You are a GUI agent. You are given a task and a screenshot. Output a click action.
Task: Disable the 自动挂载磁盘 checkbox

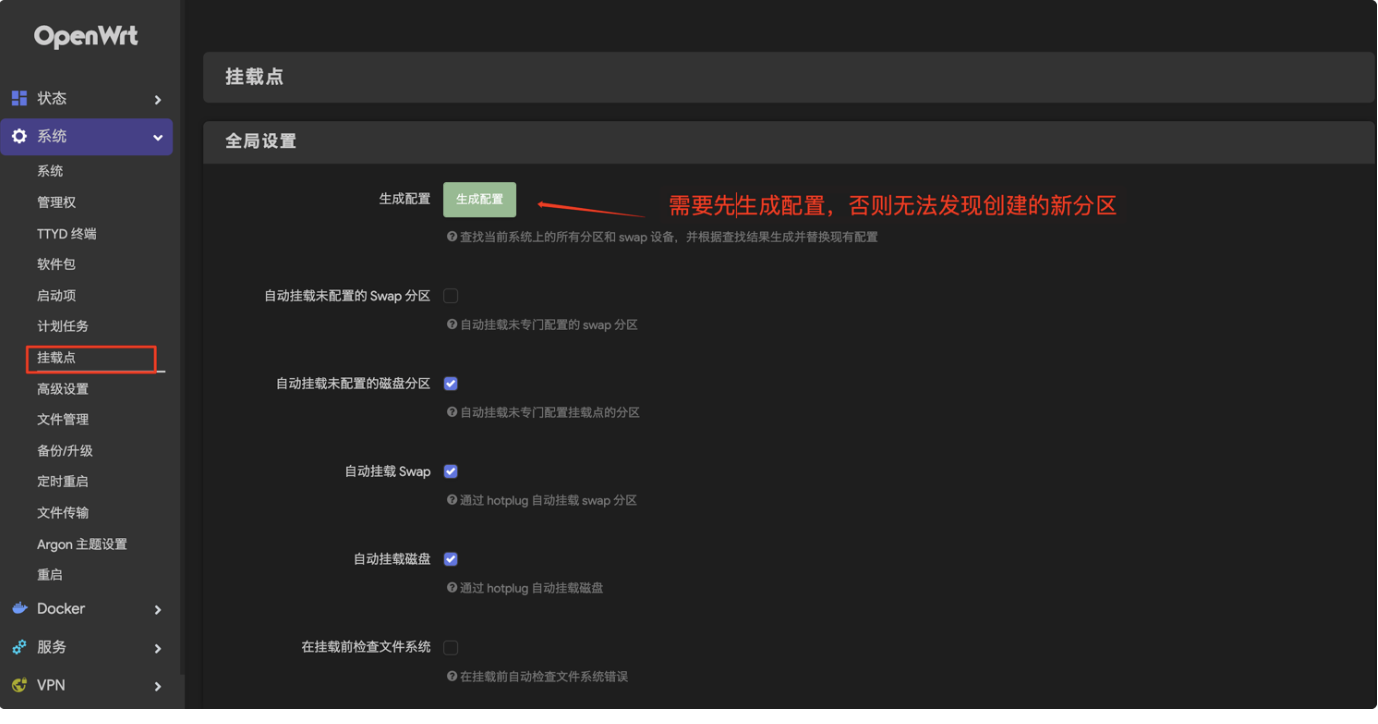pos(450,559)
